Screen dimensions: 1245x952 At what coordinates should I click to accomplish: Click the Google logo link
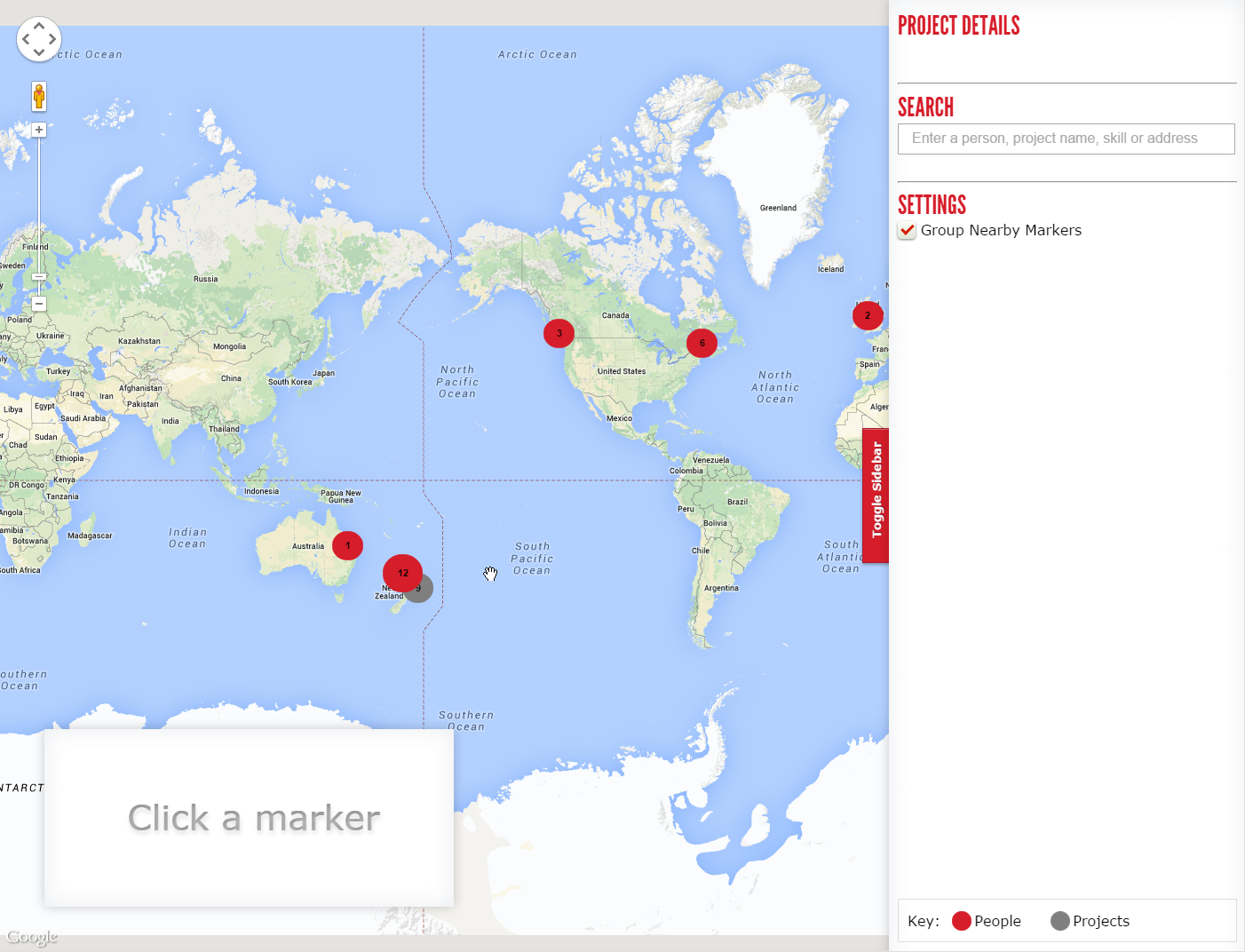click(x=32, y=937)
